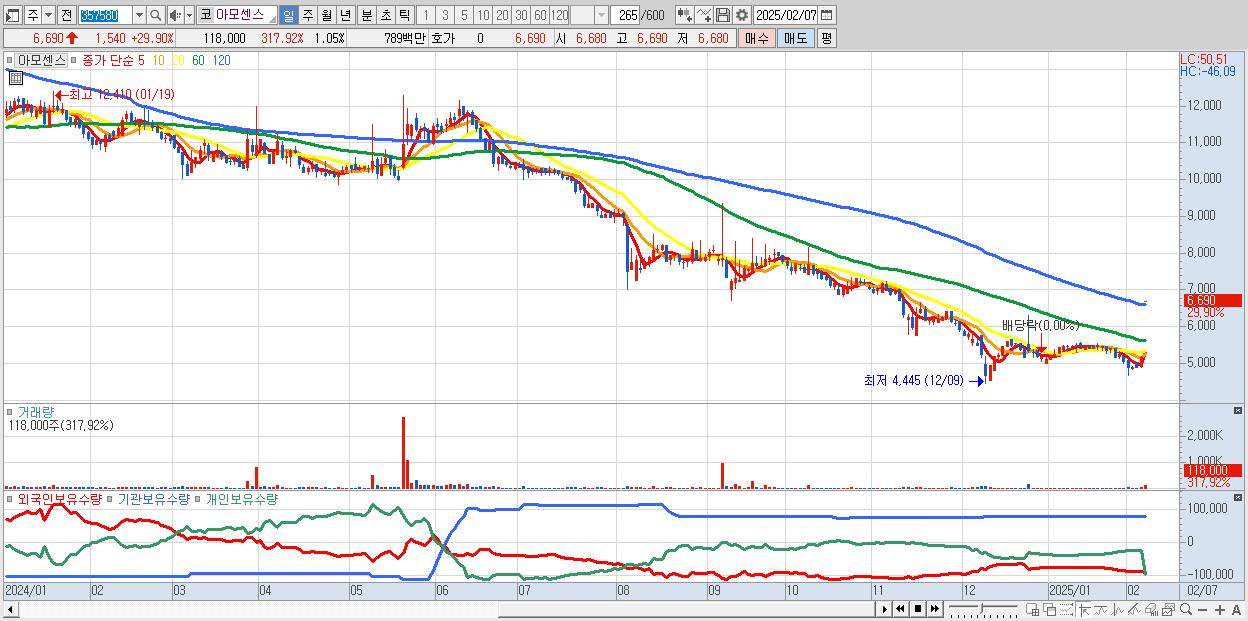Click the 개인보유수량 legend label

[x=240, y=498]
